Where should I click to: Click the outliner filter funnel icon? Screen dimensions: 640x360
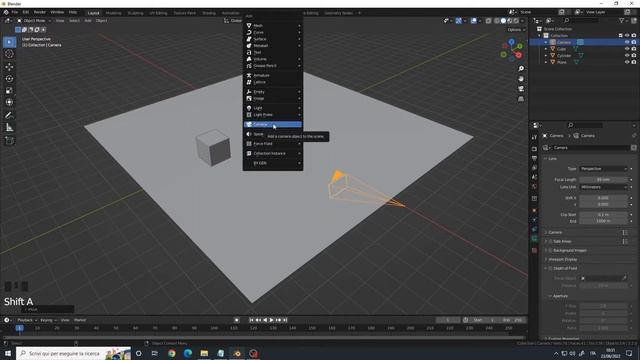coord(621,20)
